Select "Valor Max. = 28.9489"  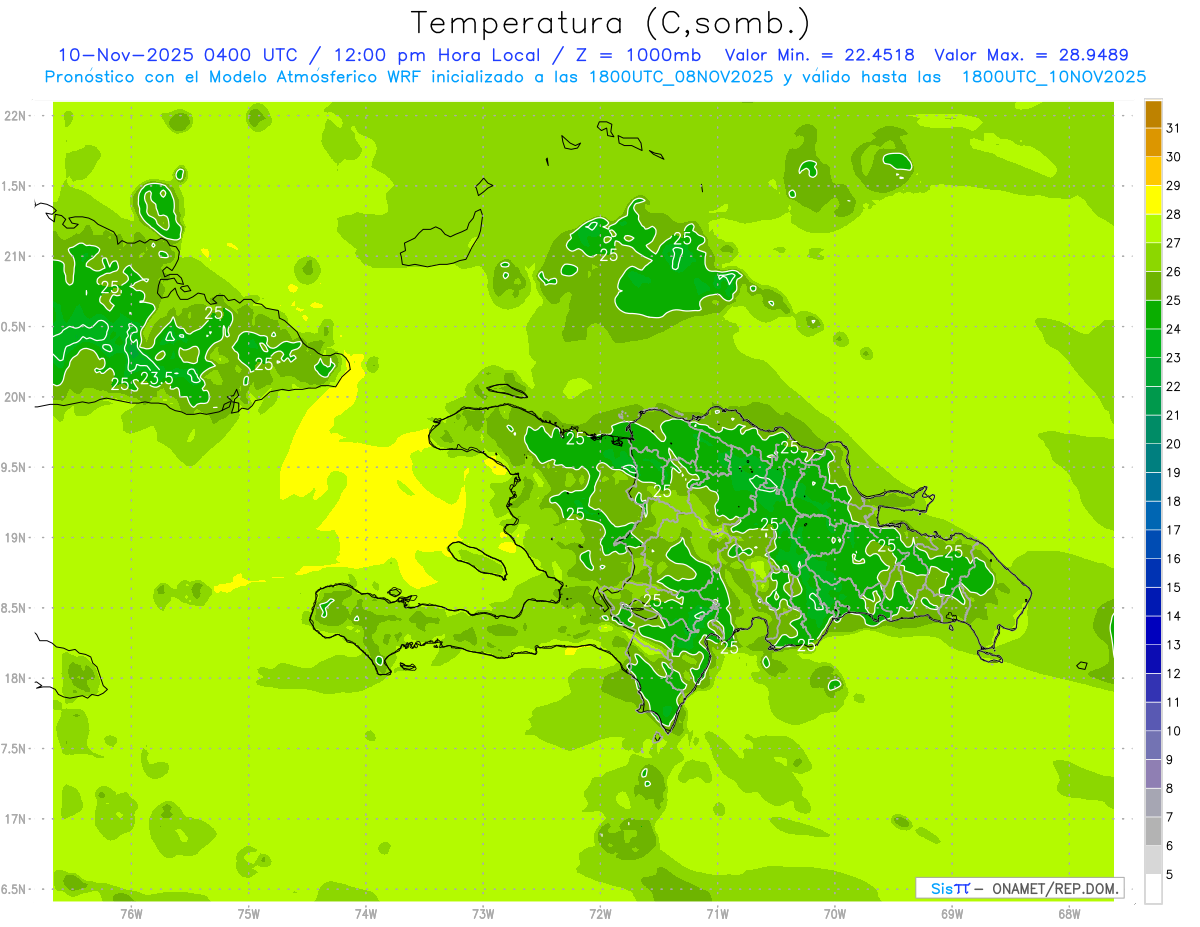pyautogui.click(x=1030, y=55)
